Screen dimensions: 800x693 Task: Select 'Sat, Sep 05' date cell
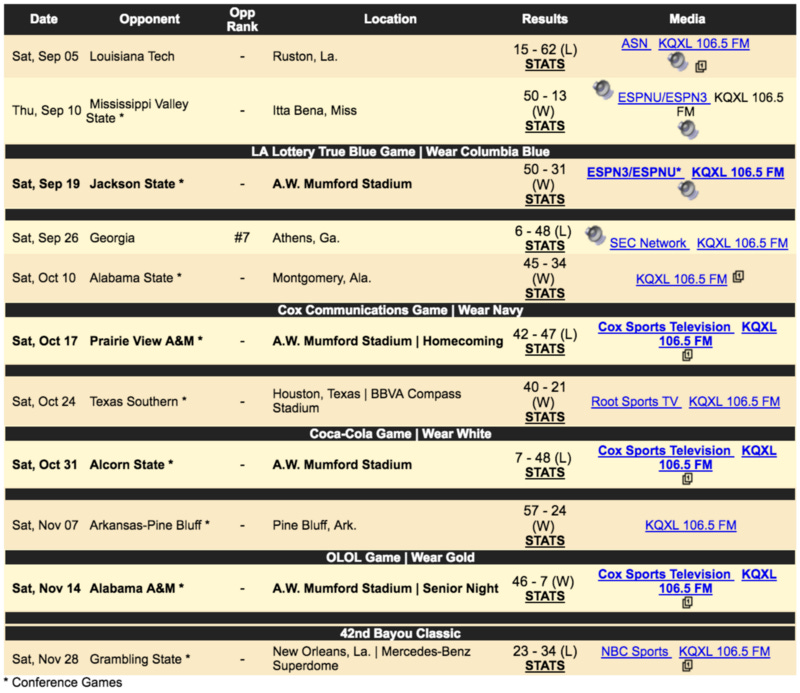point(45,56)
